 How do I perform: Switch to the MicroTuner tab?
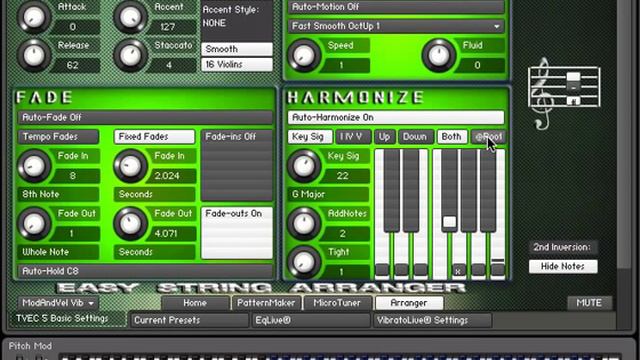pos(337,303)
